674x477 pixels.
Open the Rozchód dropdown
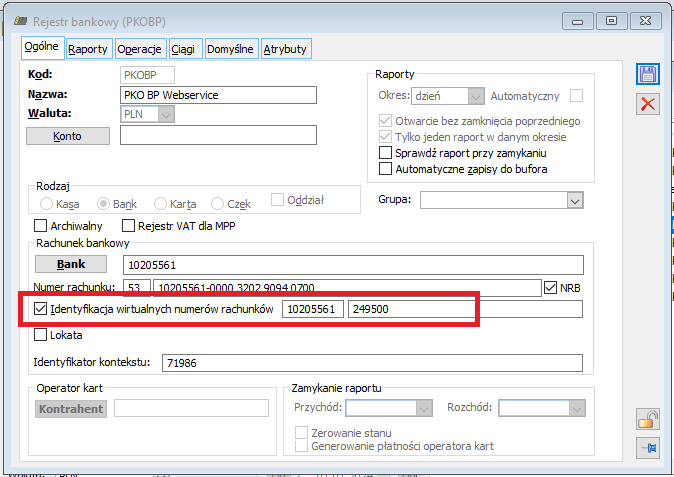tap(577, 408)
